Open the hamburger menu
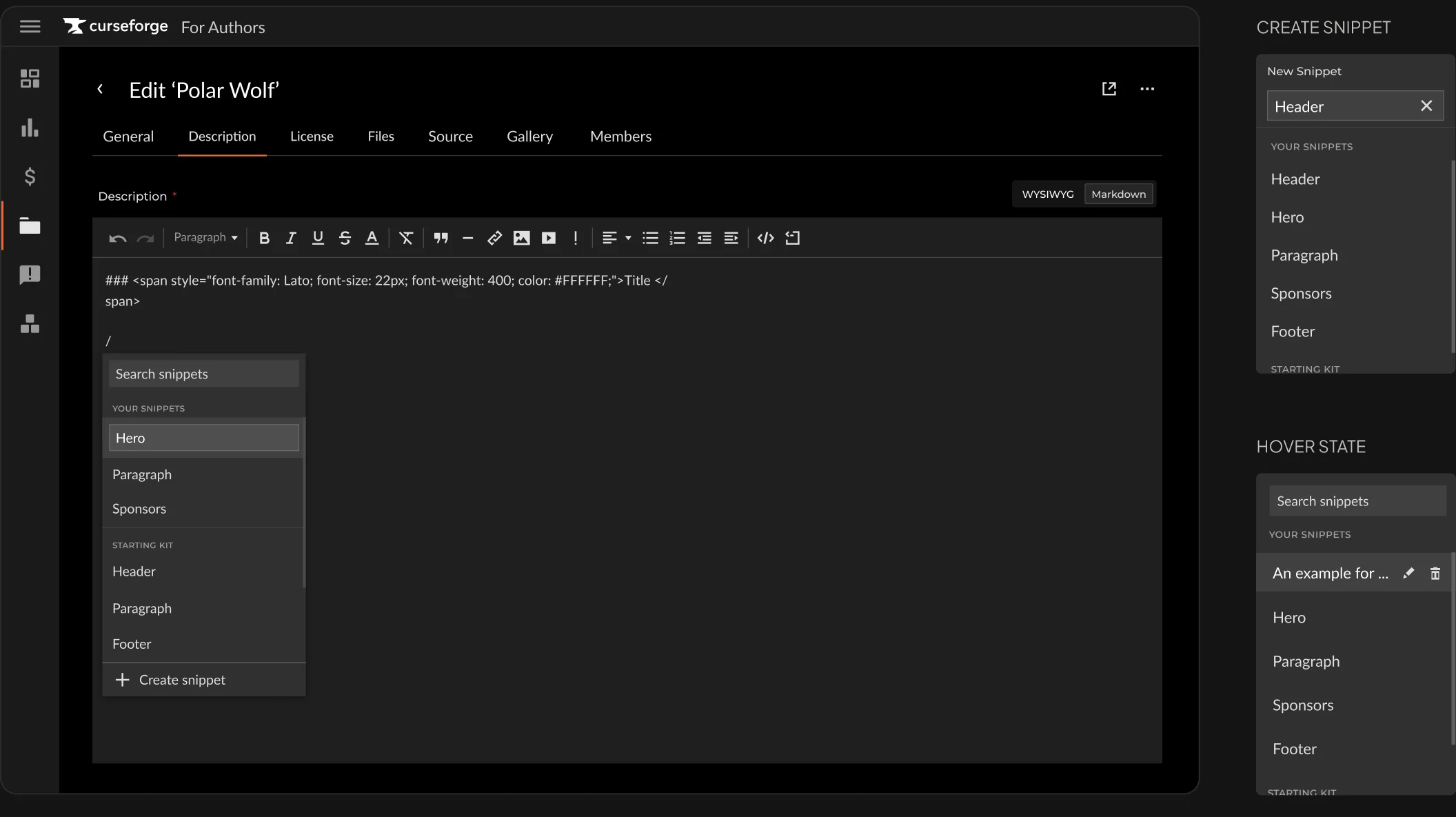This screenshot has width=1456, height=817. click(x=30, y=26)
